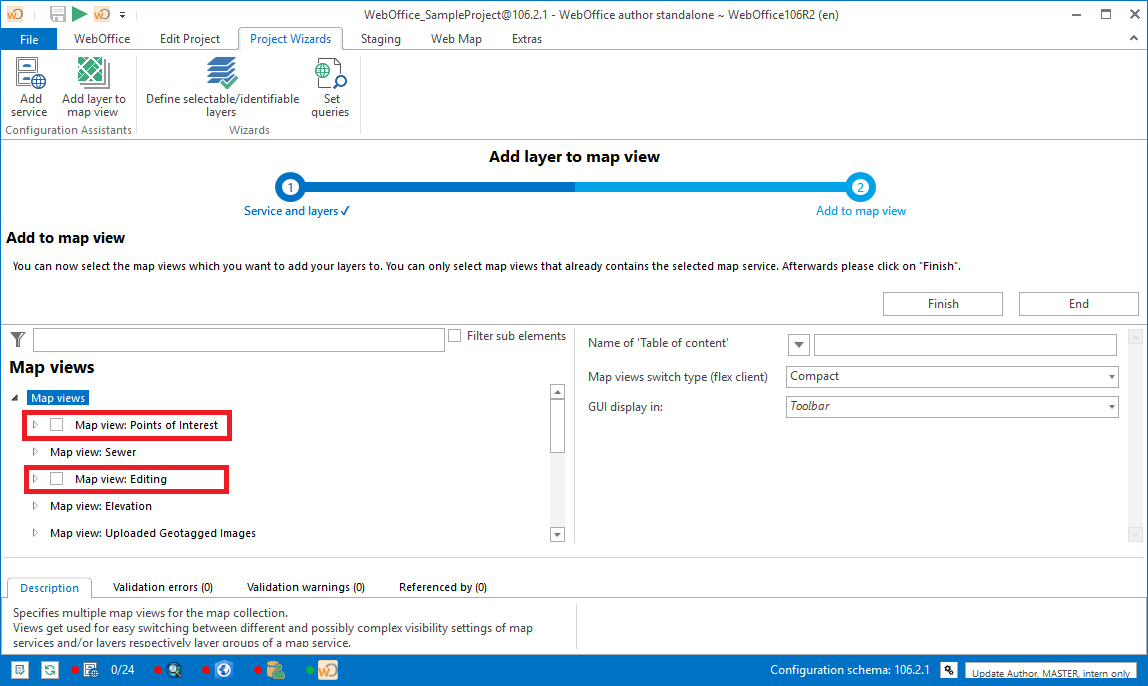
Task: Click the WebOffice icon in the status bar
Action: pyautogui.click(x=327, y=669)
